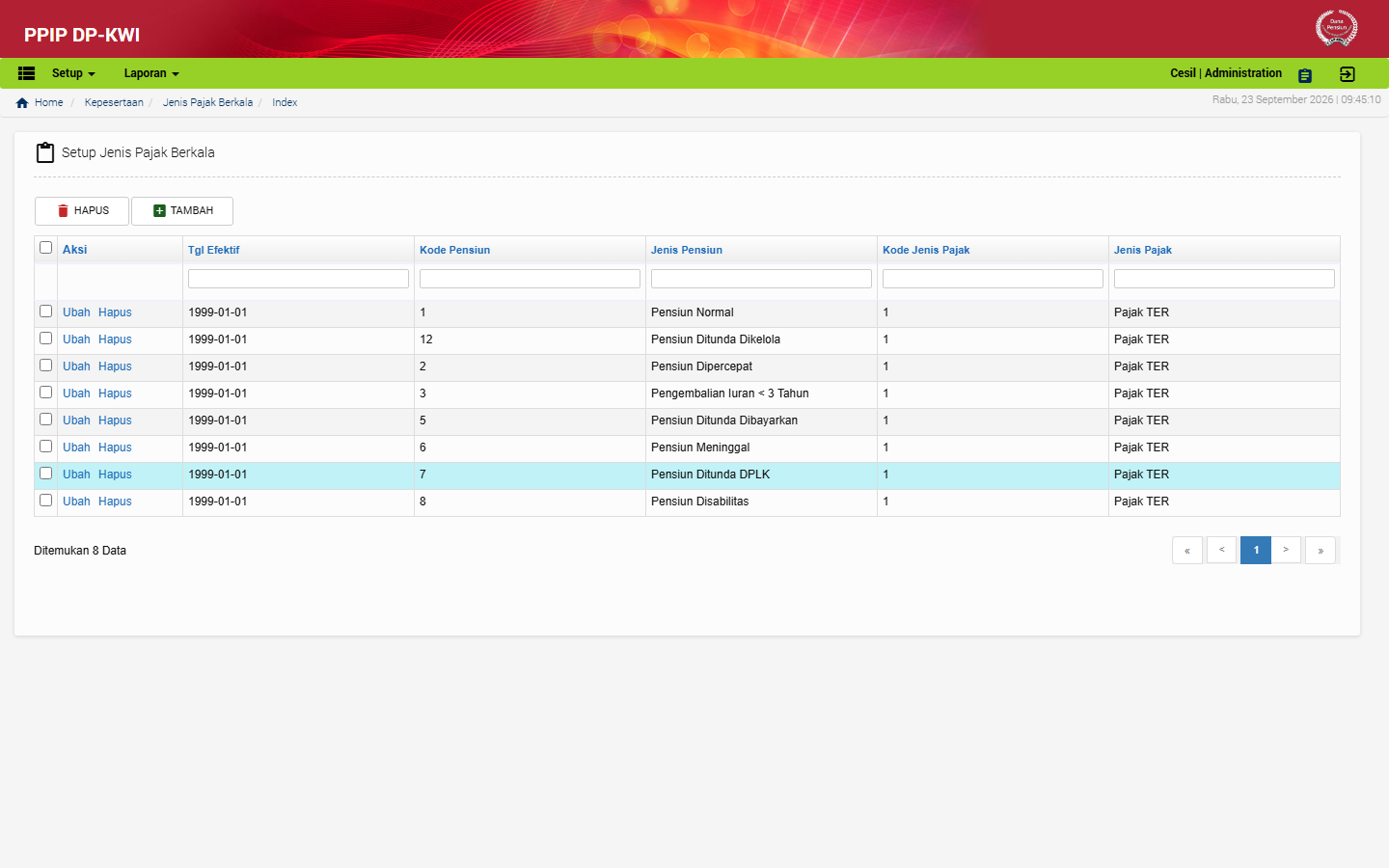Click the Home icon in breadcrumb
This screenshot has width=1389, height=868.
22,102
